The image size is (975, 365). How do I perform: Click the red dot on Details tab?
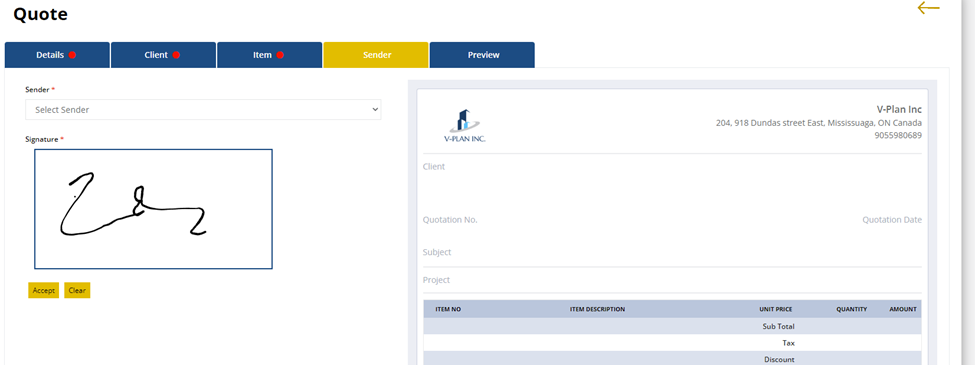point(72,55)
